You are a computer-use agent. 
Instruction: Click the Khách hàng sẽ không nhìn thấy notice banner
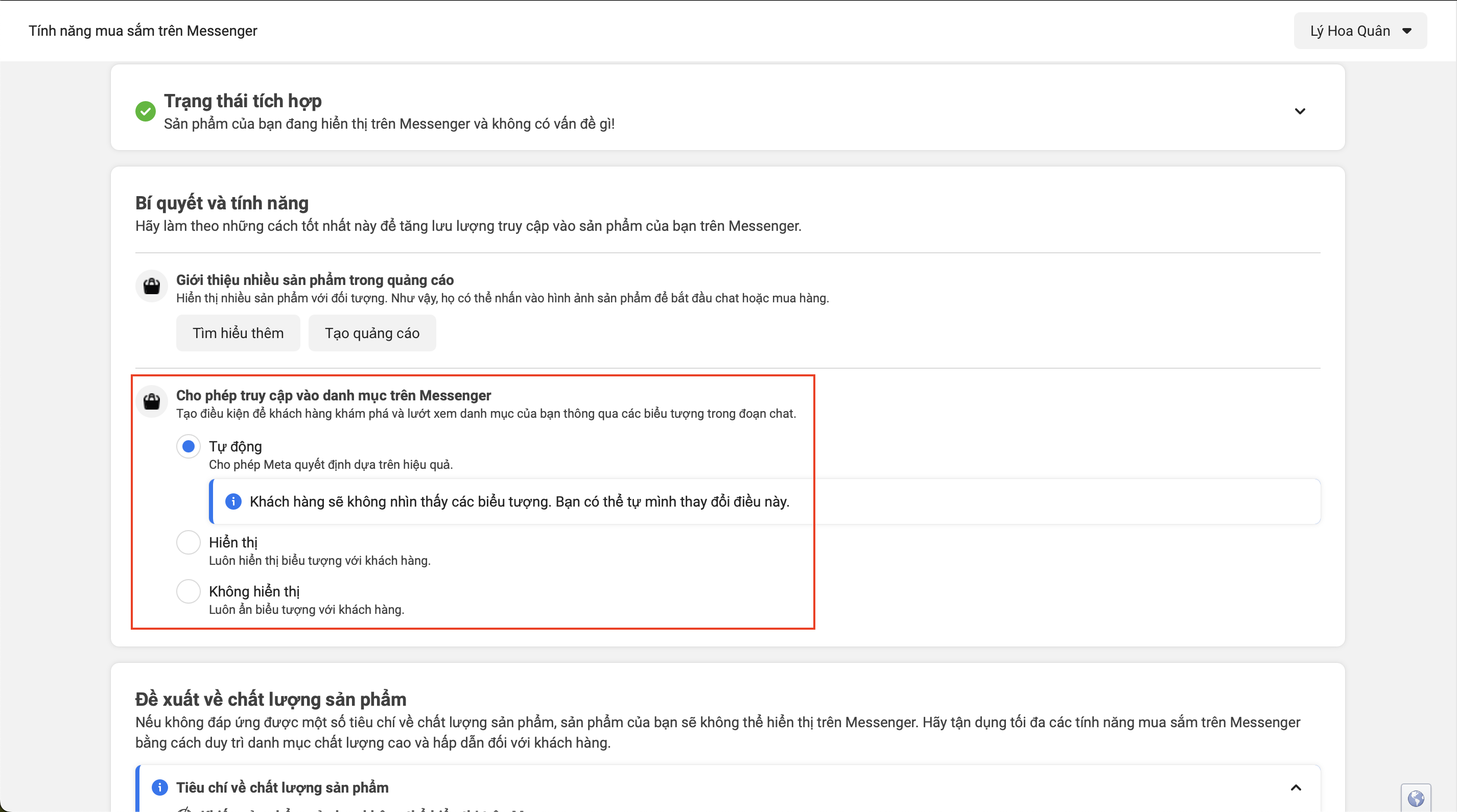[x=519, y=501]
